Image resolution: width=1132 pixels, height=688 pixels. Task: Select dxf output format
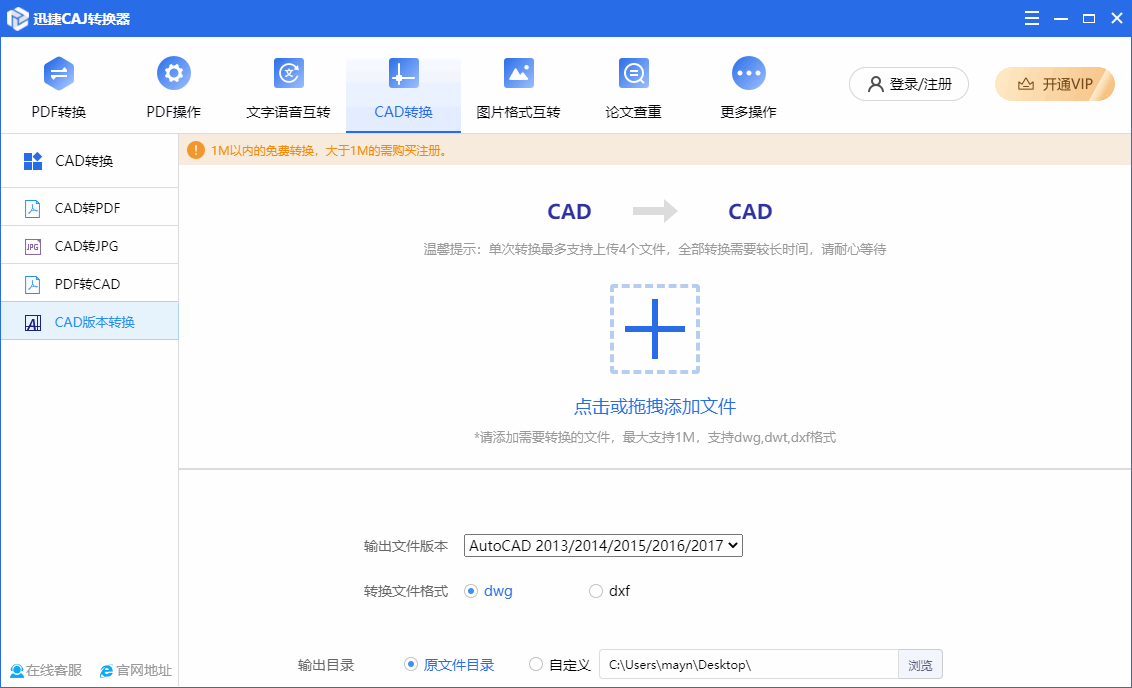pyautogui.click(x=596, y=591)
